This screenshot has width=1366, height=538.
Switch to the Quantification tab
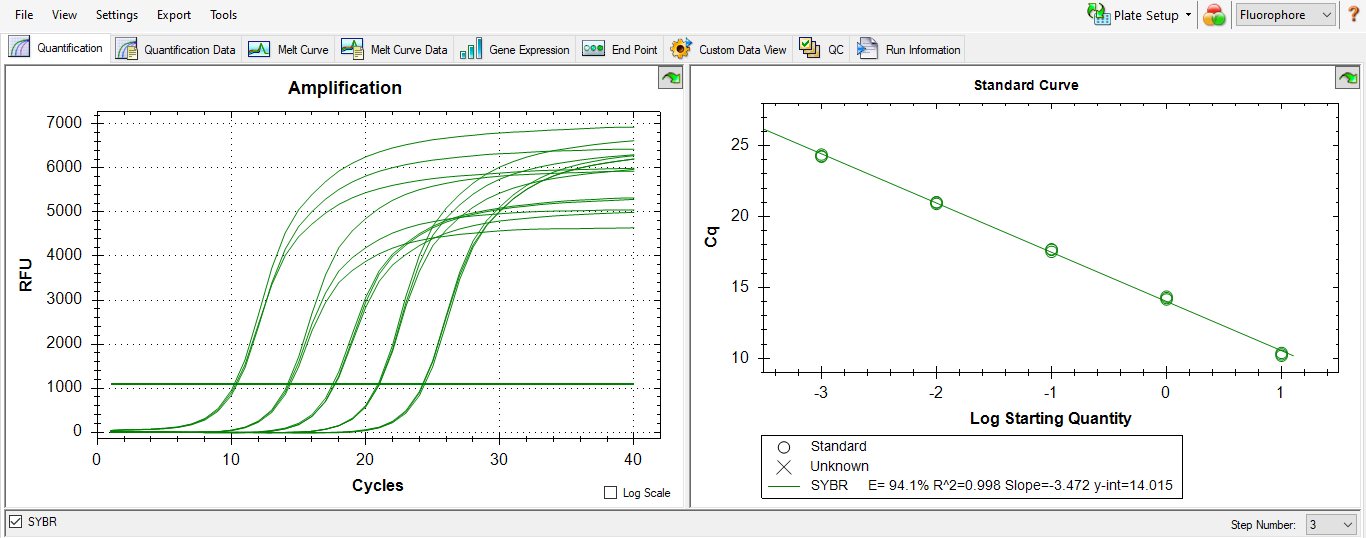pos(56,48)
